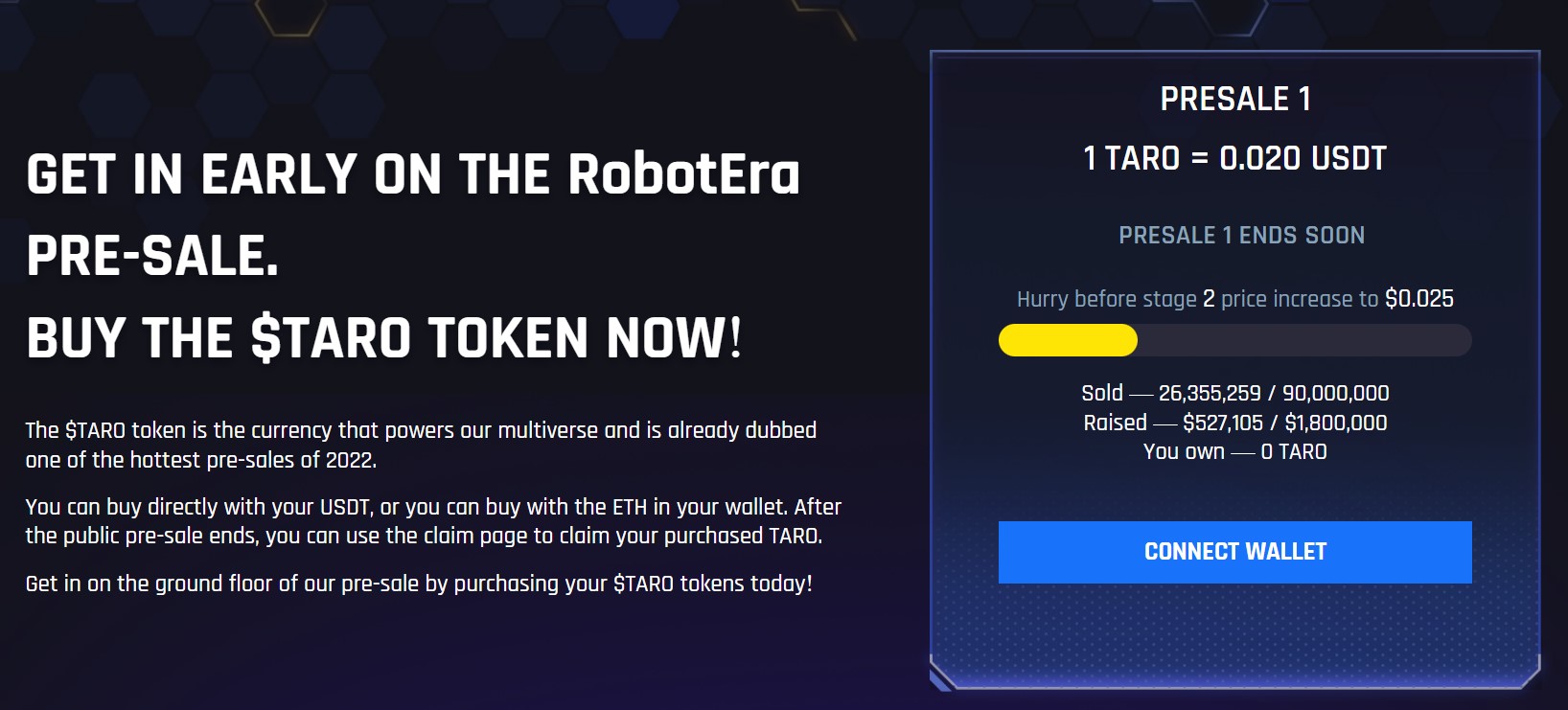Click the GET IN EARLY ON THE RobotEra headline
Image resolution: width=1568 pixels, height=710 pixels.
coord(413,174)
